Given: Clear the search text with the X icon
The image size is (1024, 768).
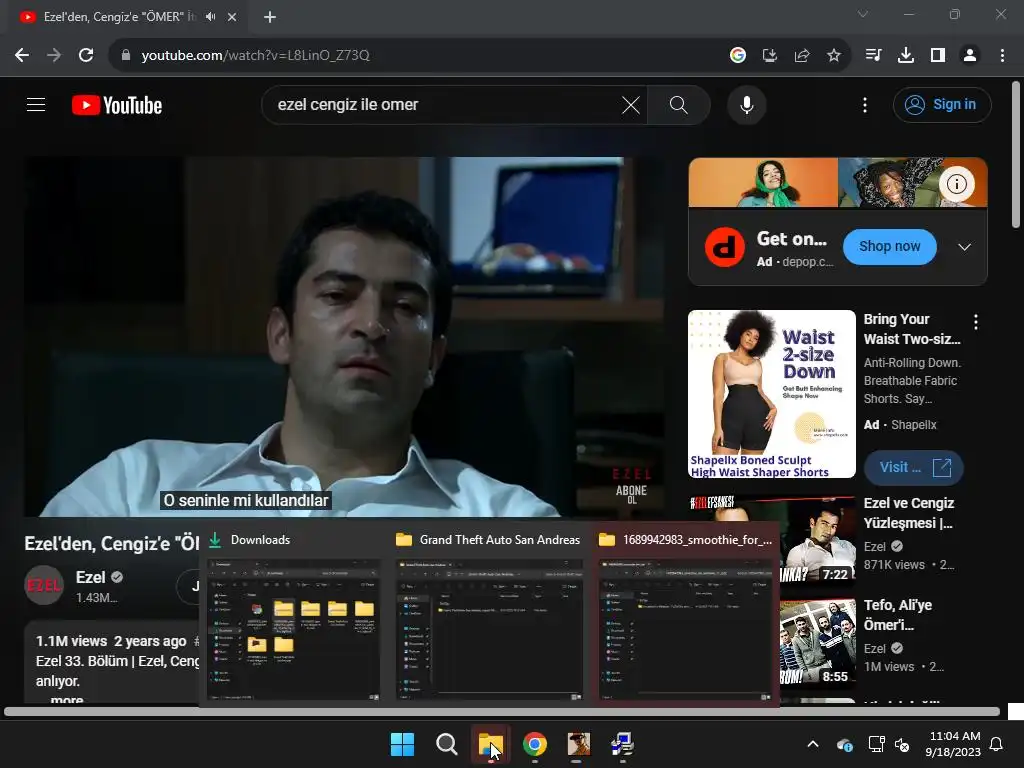Looking at the screenshot, I should pyautogui.click(x=631, y=105).
